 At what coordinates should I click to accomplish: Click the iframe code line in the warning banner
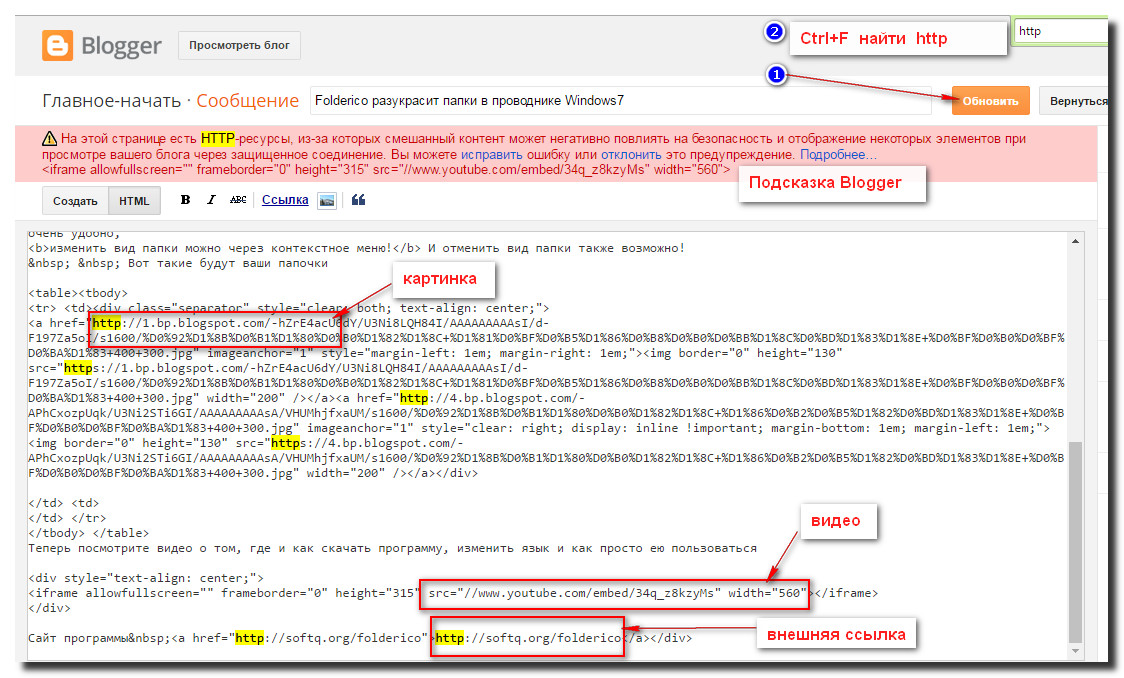(386, 170)
